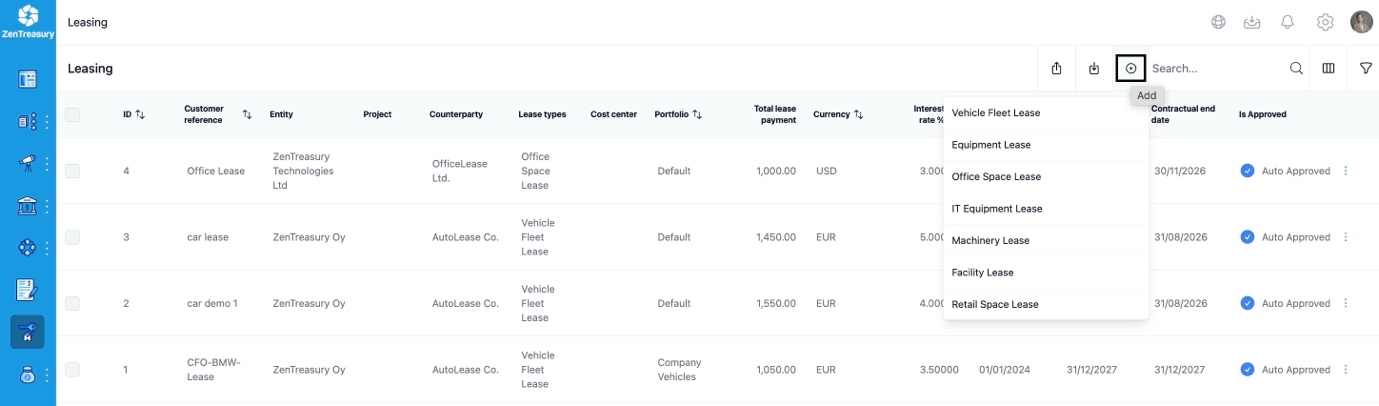Viewport: 1379px width, 406px height.
Task: Open the notifications bell
Action: coord(1288,22)
